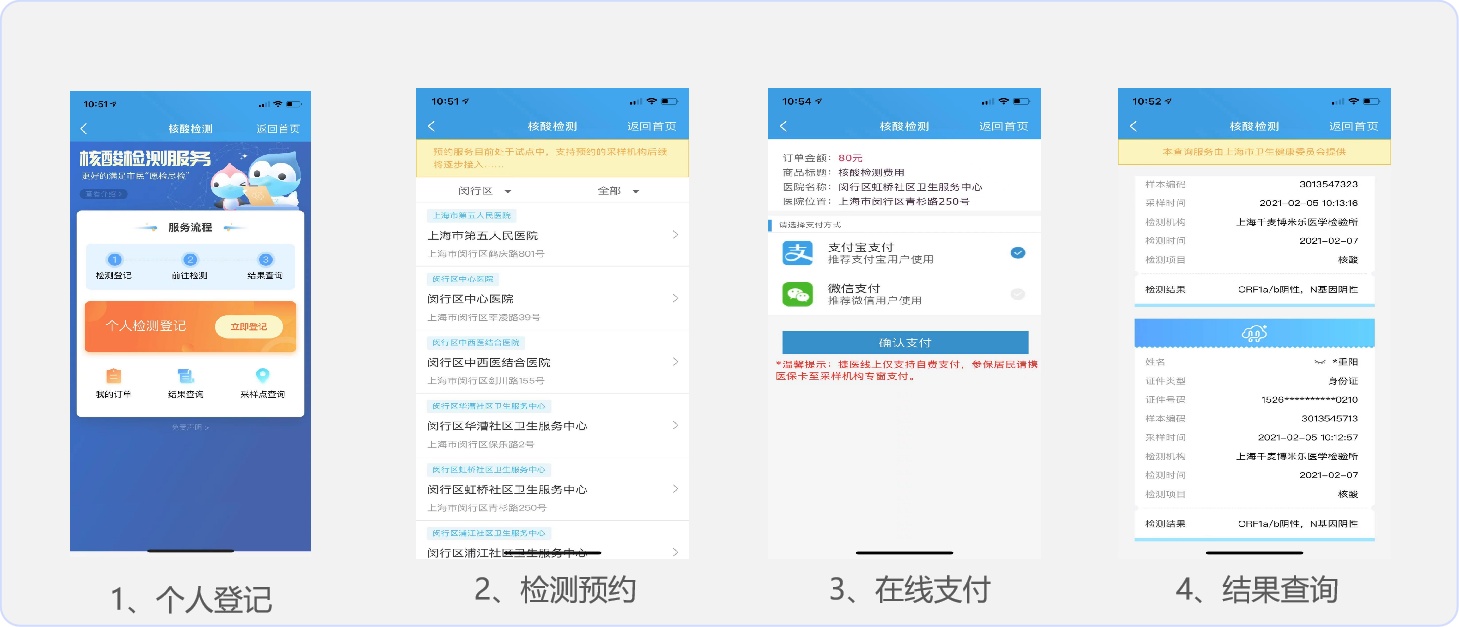Tap back arrow on 检测预约 screen
The height and width of the screenshot is (627, 1459).
(431, 126)
